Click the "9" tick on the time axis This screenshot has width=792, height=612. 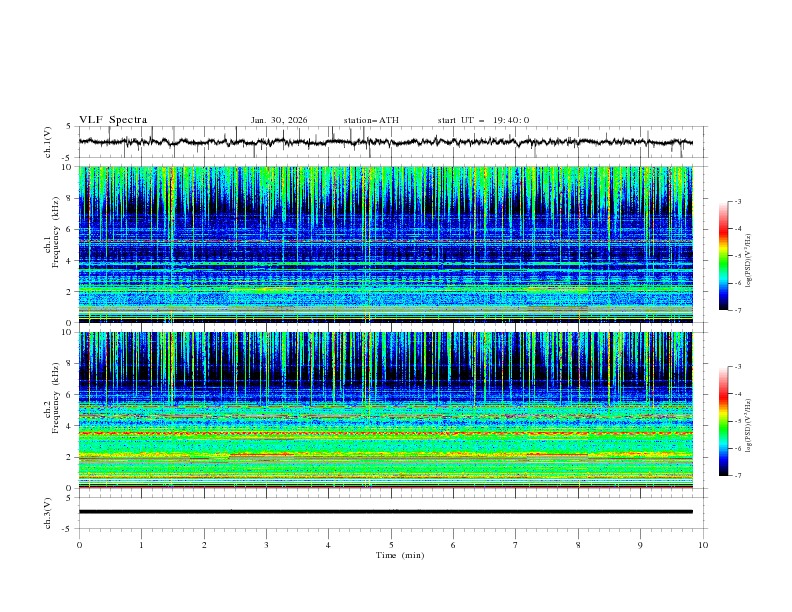click(x=640, y=545)
